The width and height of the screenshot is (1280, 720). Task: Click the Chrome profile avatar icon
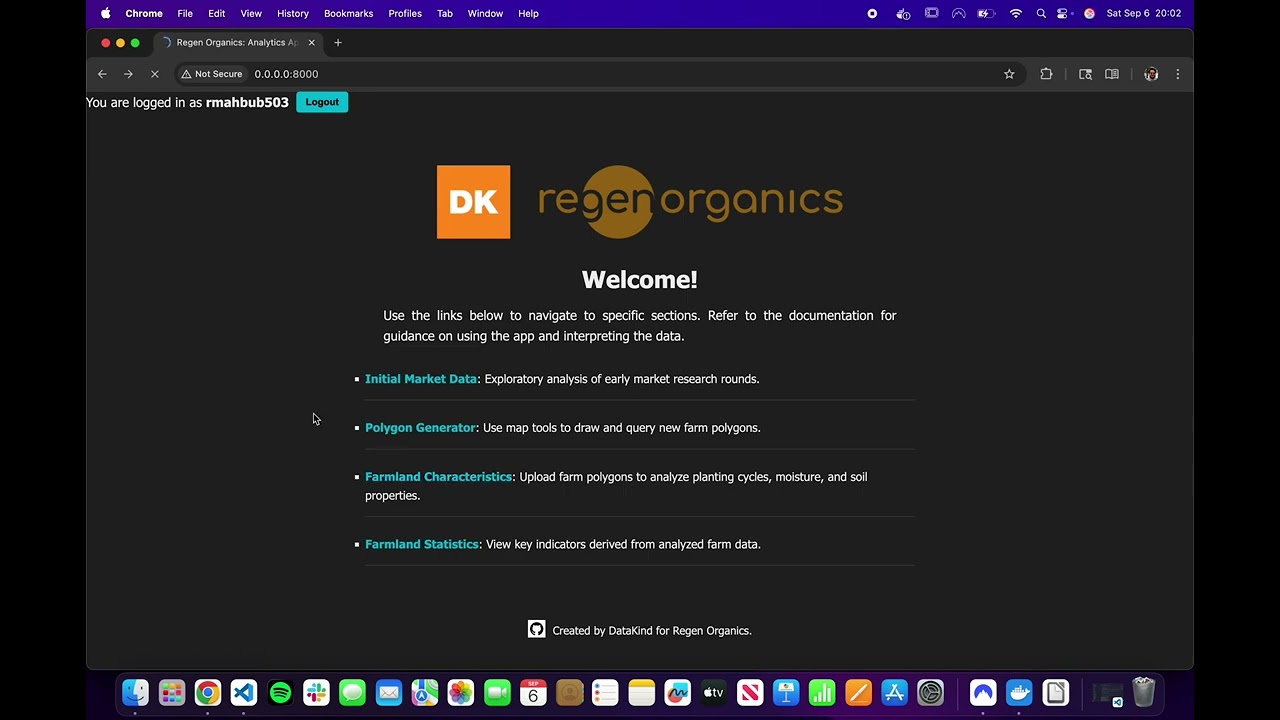(x=1151, y=74)
